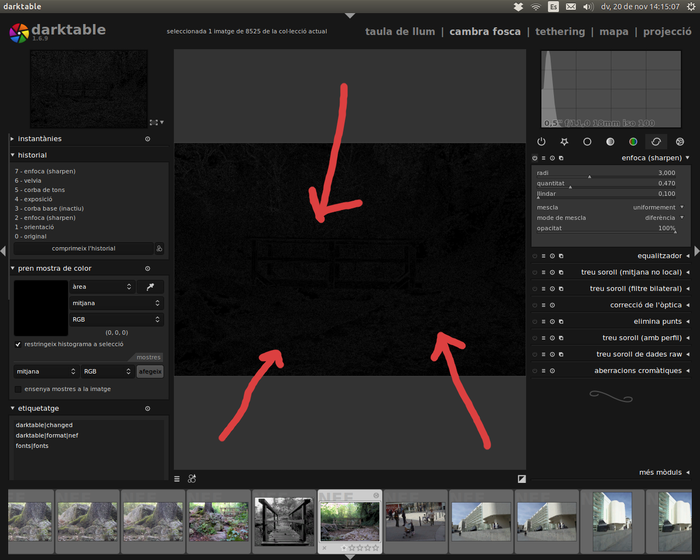
Task: Switch to tethering view
Action: coord(560,32)
